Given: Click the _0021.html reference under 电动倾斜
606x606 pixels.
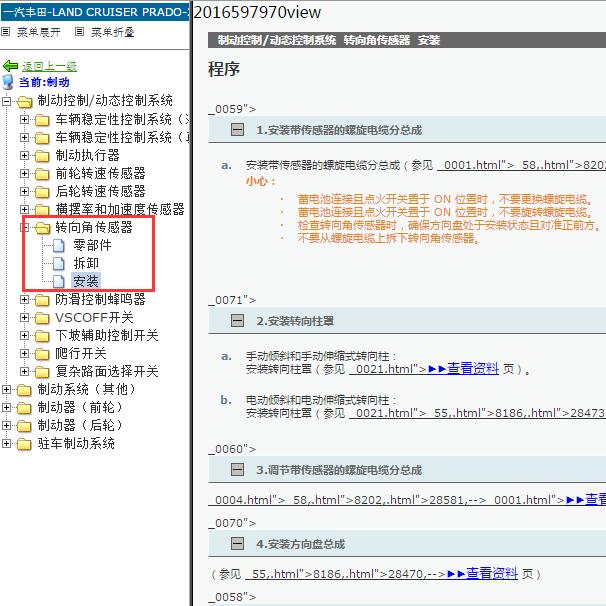Looking at the screenshot, I should coord(387,413).
